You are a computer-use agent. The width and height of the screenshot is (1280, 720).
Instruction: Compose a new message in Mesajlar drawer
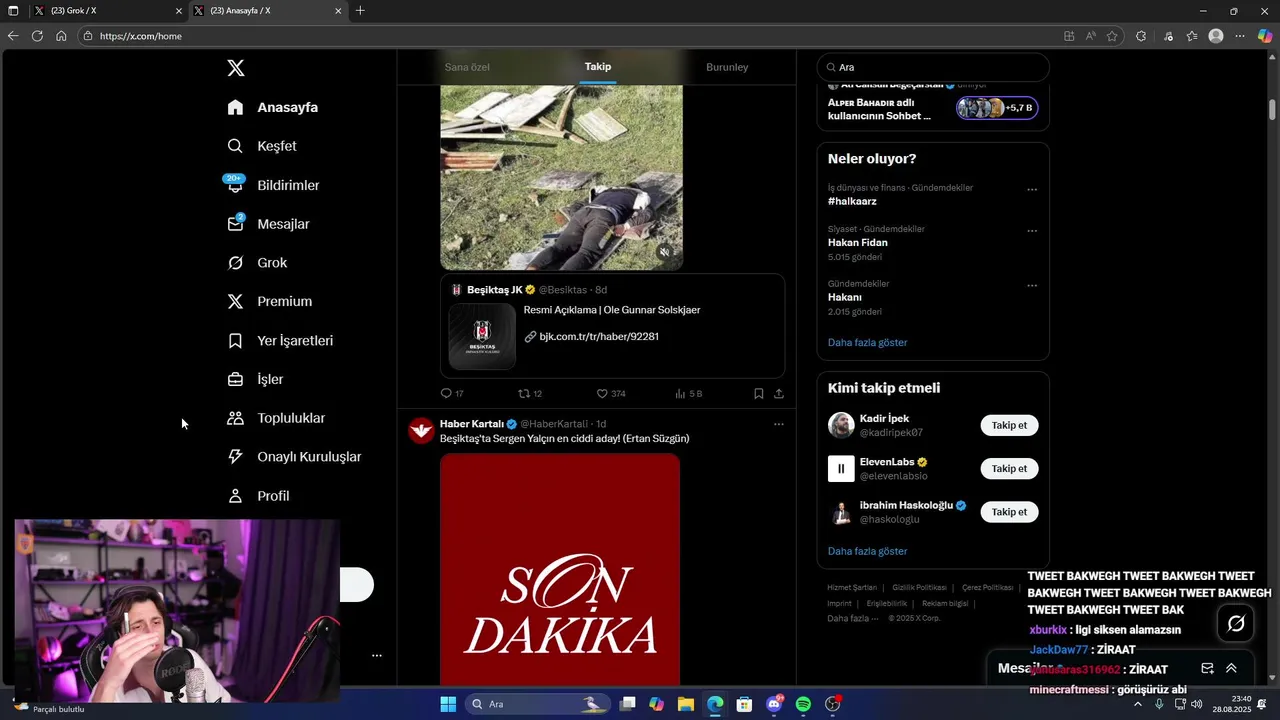click(x=1207, y=668)
